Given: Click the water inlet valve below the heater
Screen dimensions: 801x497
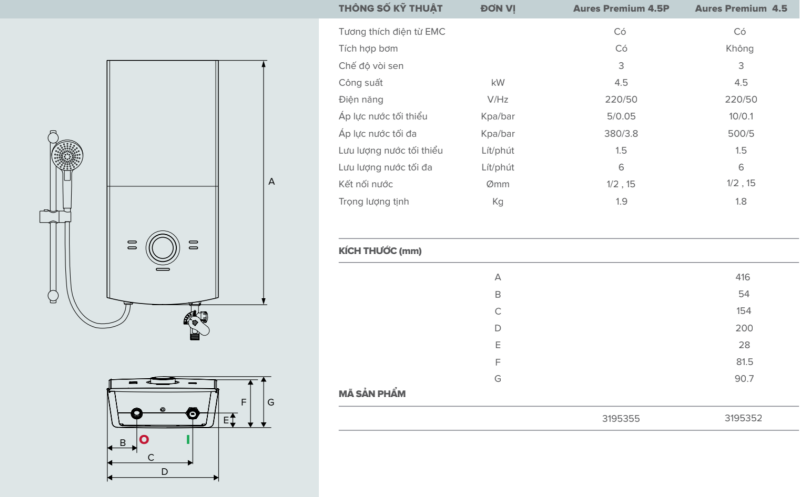Looking at the screenshot, I should click(x=196, y=323).
